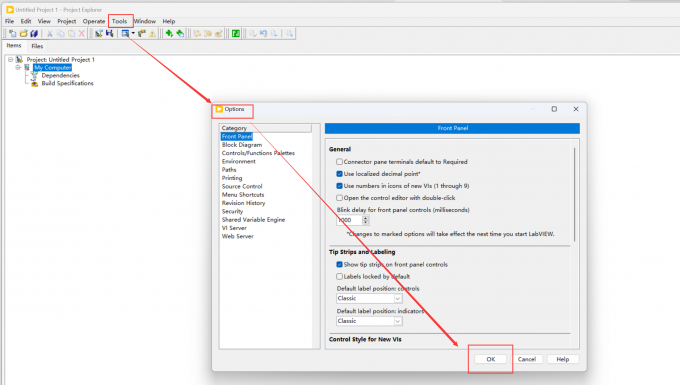Click the bright green square toolbar icon
Viewport: 680px width, 385px height.
click(x=235, y=33)
